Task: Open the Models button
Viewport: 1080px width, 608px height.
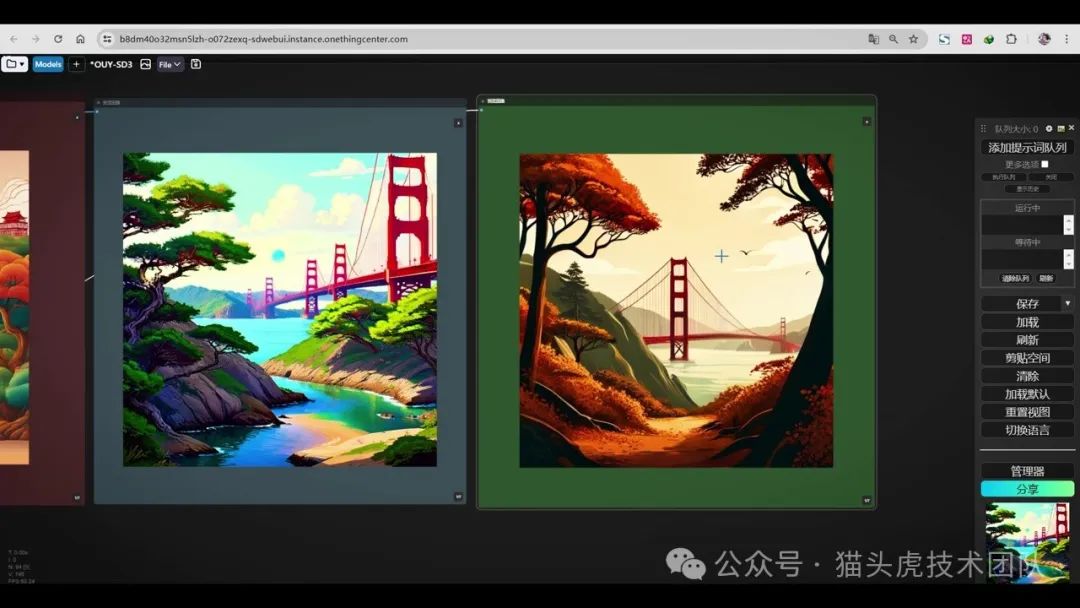Action: pos(48,64)
